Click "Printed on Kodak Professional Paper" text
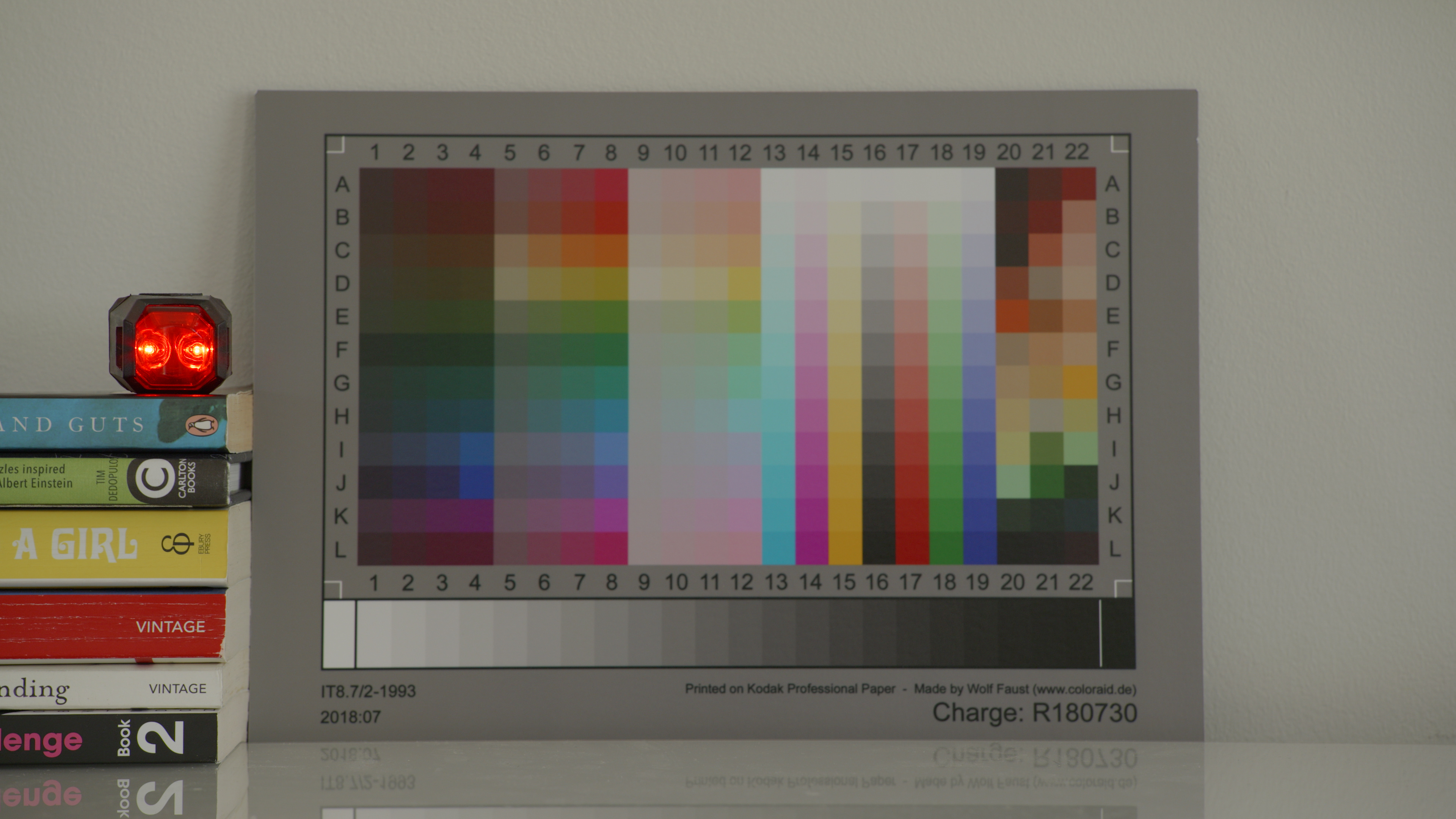1456x819 pixels. 790,689
